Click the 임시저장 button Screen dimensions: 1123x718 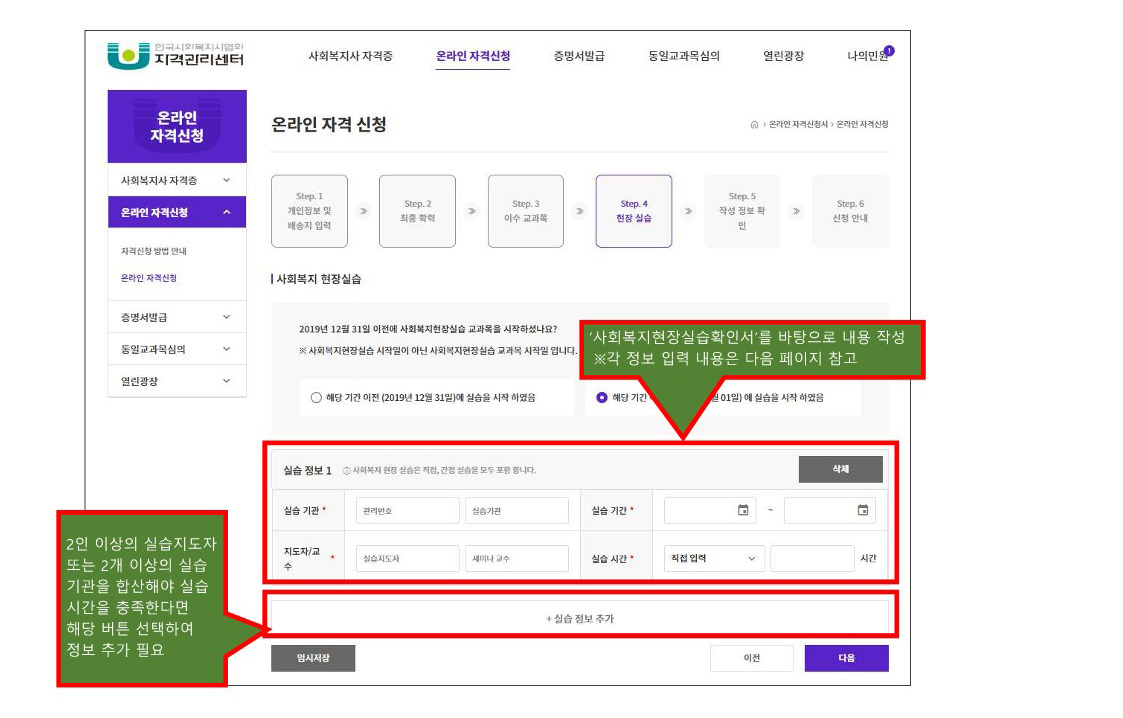tap(313, 659)
